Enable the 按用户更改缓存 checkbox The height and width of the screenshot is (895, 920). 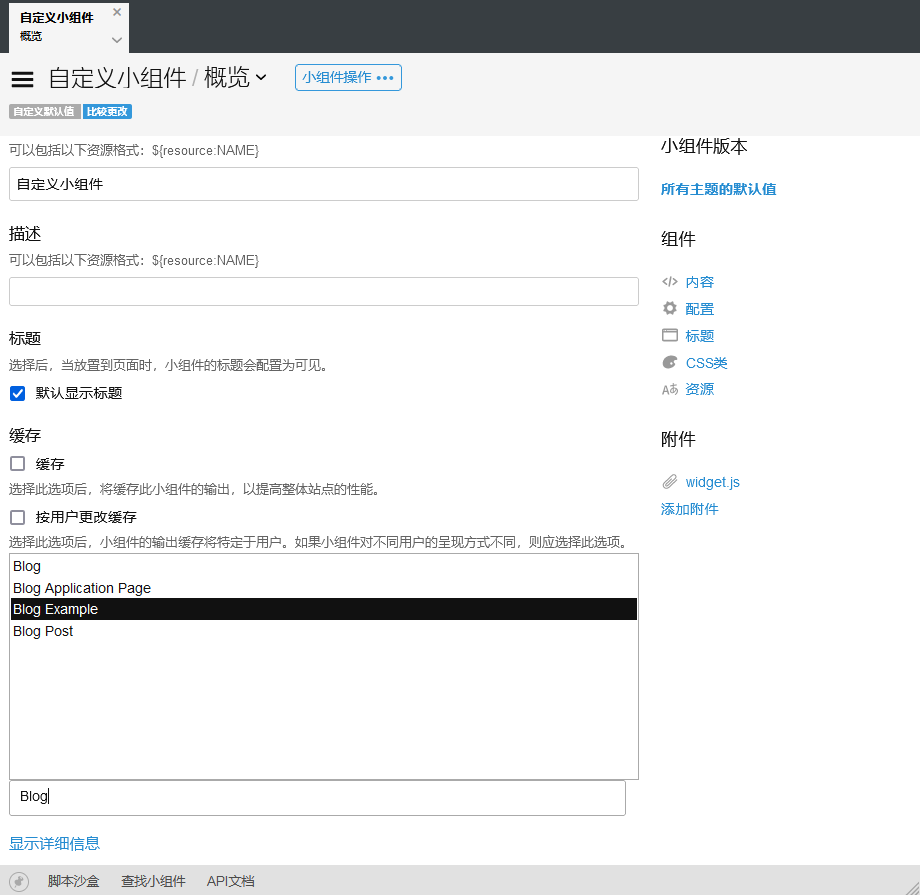pyautogui.click(x=17, y=518)
